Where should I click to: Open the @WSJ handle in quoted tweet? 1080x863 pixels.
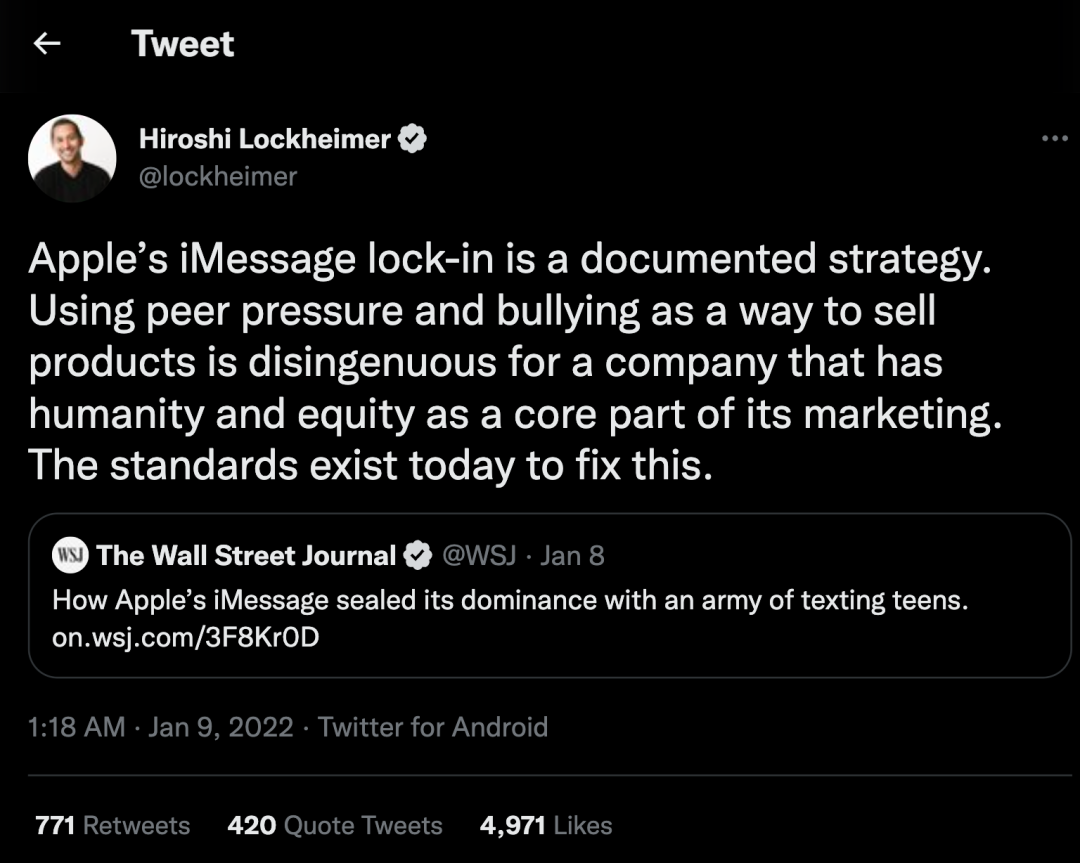[x=479, y=555]
